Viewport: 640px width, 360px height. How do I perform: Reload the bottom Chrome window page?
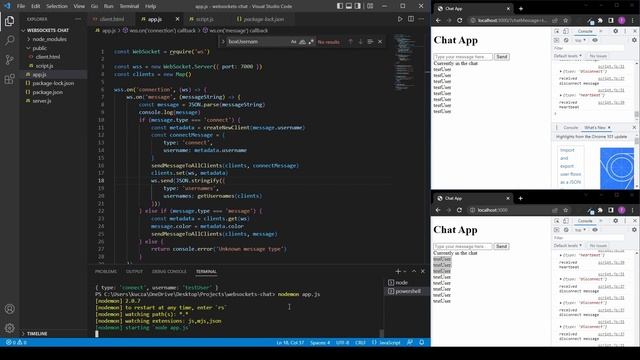pyautogui.click(x=459, y=210)
